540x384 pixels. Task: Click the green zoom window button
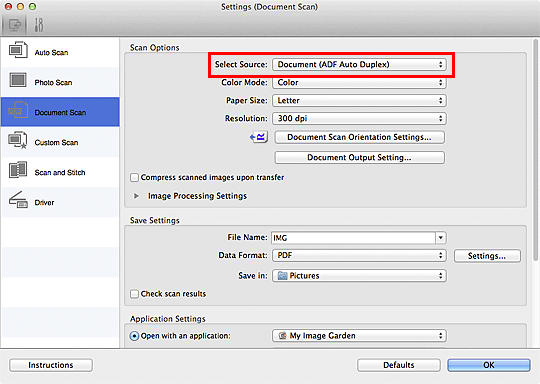[x=32, y=7]
